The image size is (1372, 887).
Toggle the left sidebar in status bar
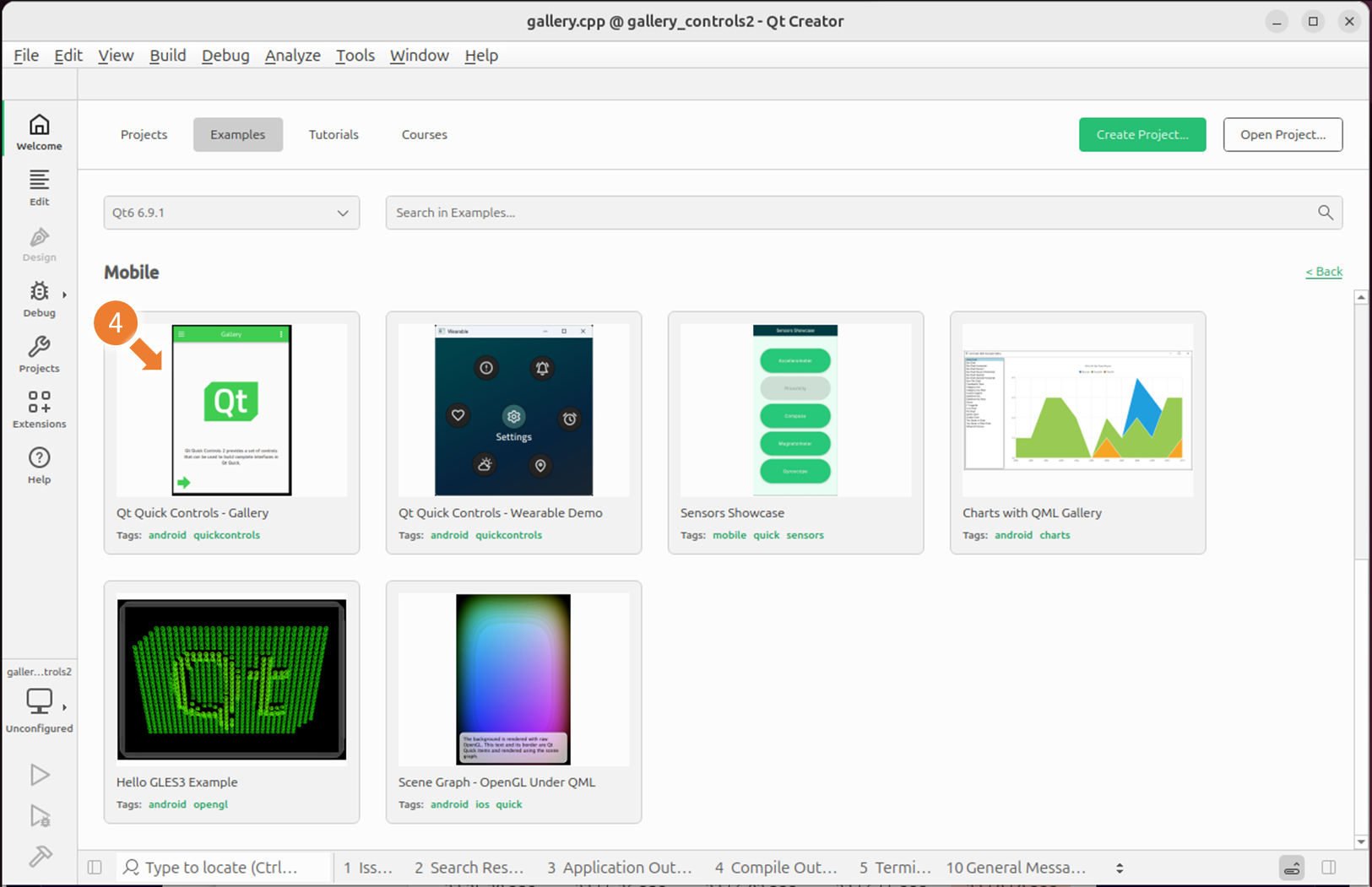click(x=95, y=868)
